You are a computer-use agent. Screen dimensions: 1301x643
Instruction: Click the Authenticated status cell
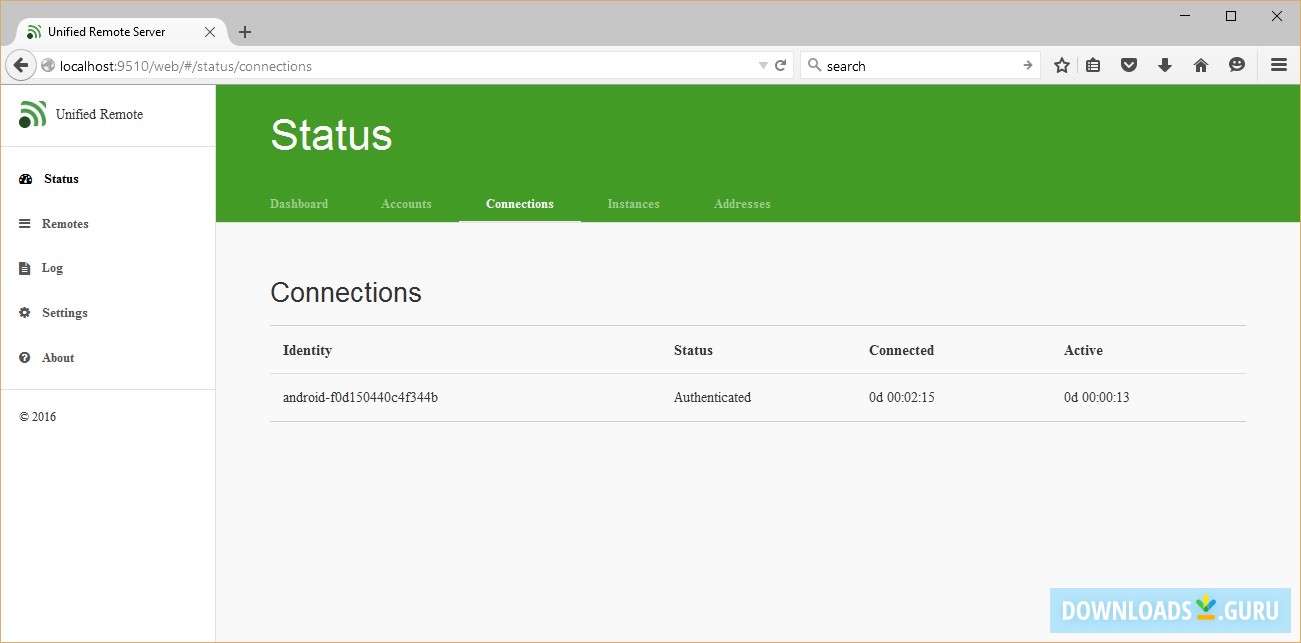tap(712, 398)
